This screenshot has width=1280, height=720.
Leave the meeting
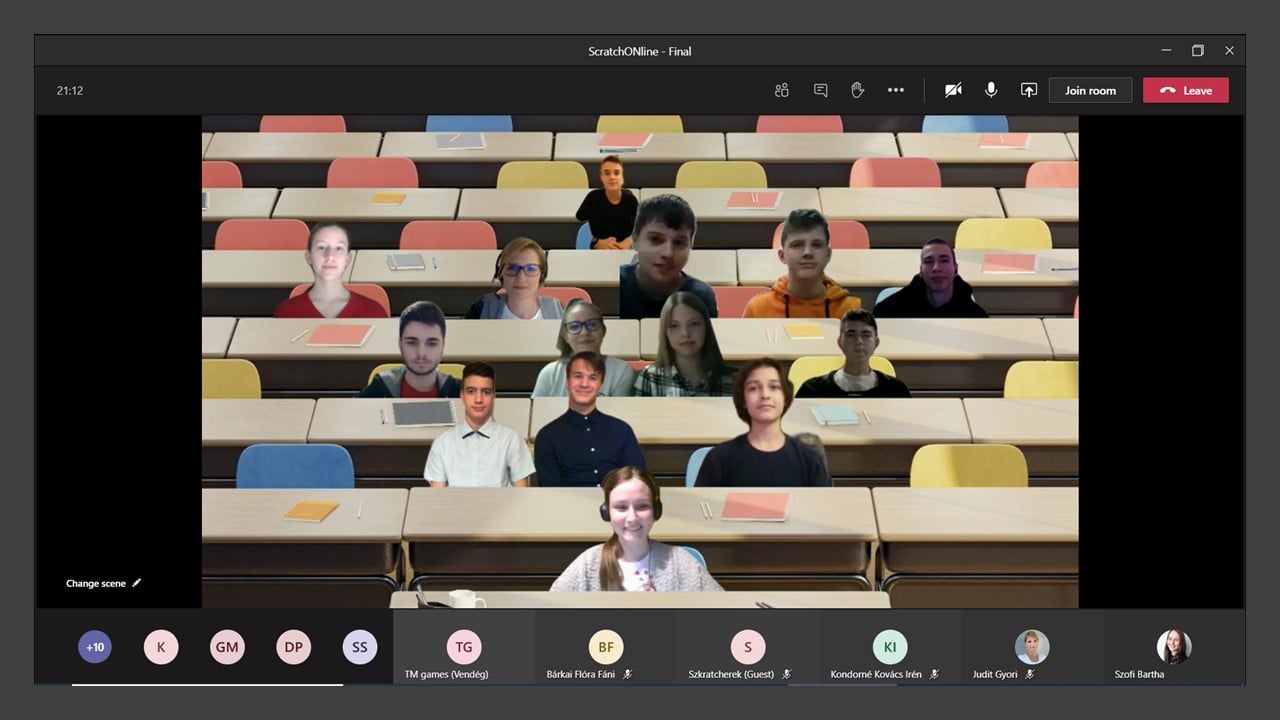coord(1185,90)
